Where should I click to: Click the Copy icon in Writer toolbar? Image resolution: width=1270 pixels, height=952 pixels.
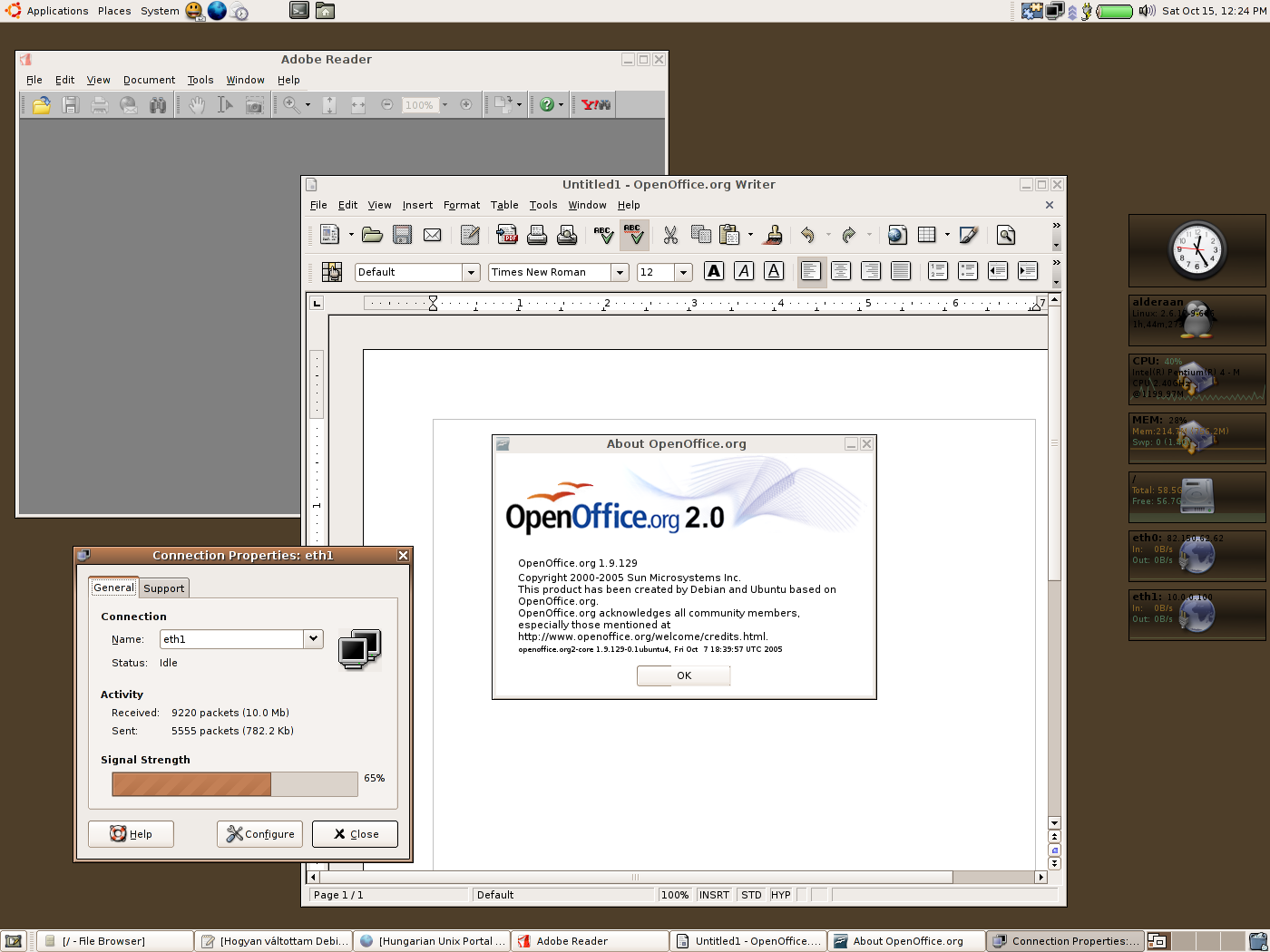[700, 235]
